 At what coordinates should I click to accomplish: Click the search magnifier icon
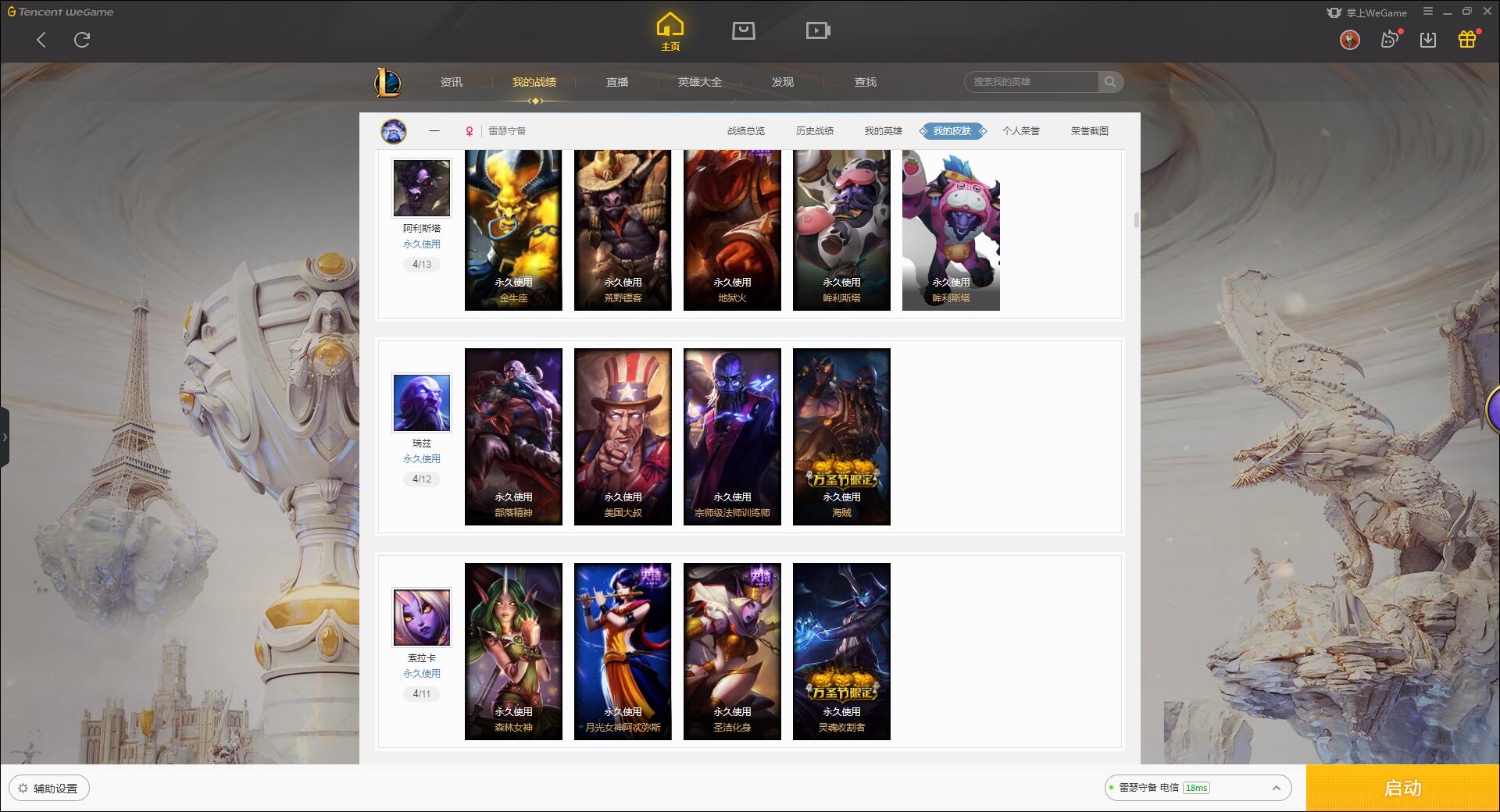[x=1110, y=82]
